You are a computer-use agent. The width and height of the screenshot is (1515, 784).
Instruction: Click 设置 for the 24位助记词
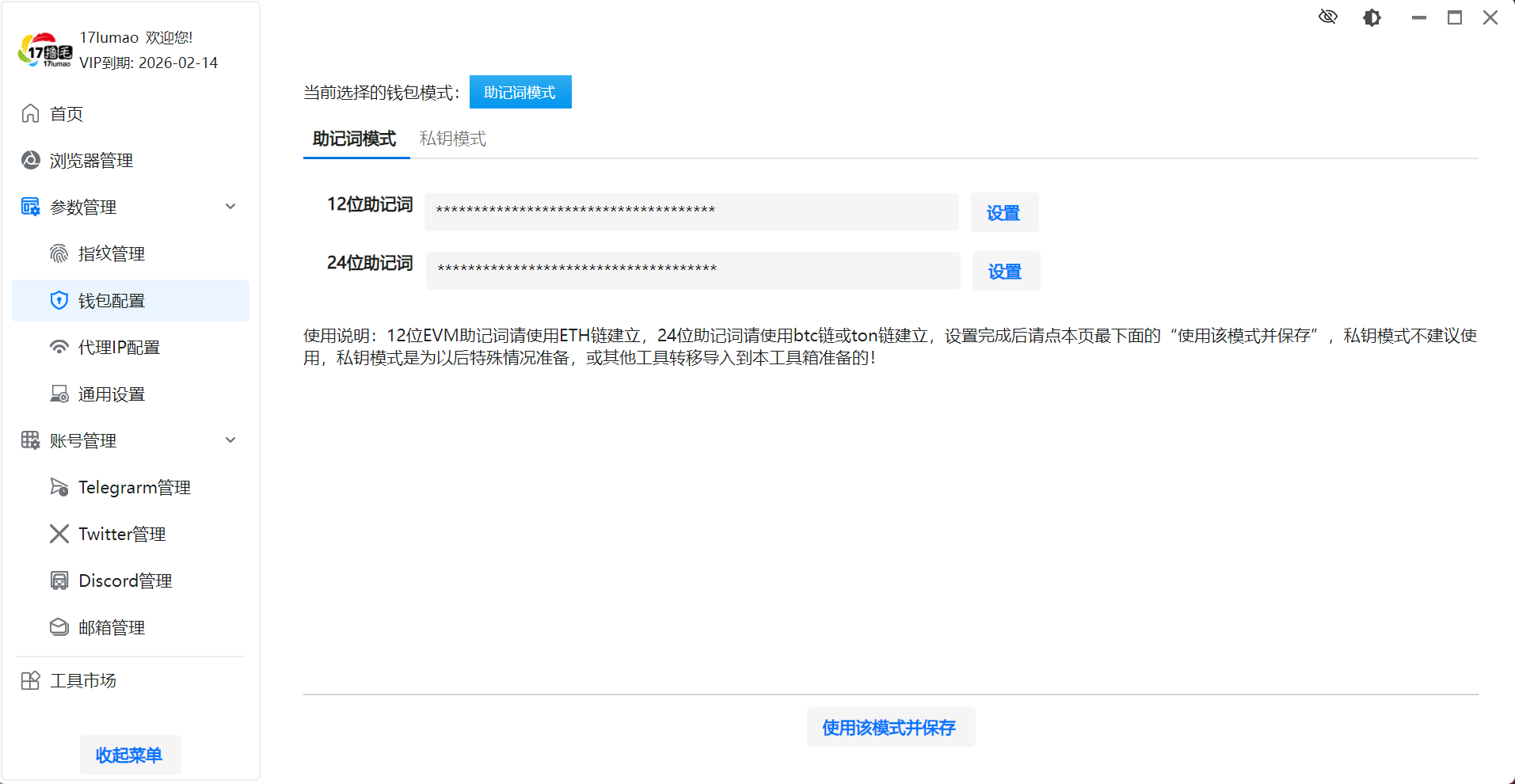pos(1005,271)
